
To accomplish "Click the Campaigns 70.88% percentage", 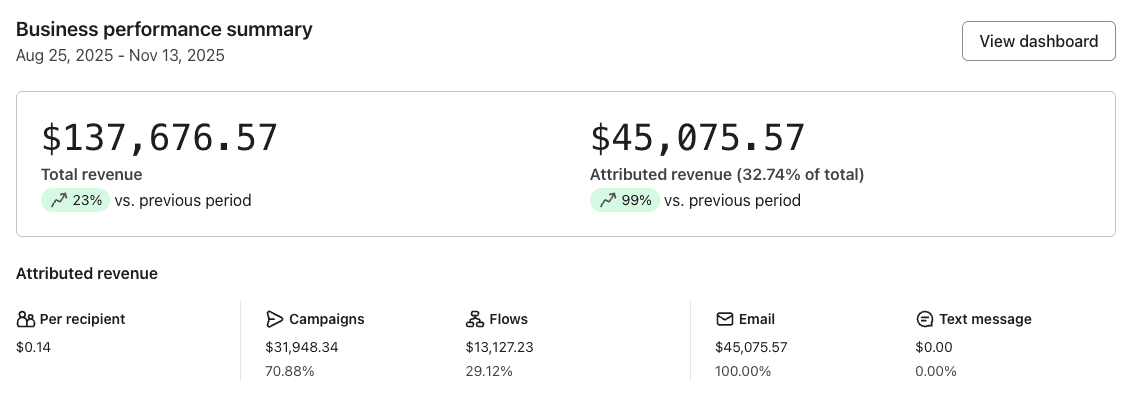I will pos(290,372).
